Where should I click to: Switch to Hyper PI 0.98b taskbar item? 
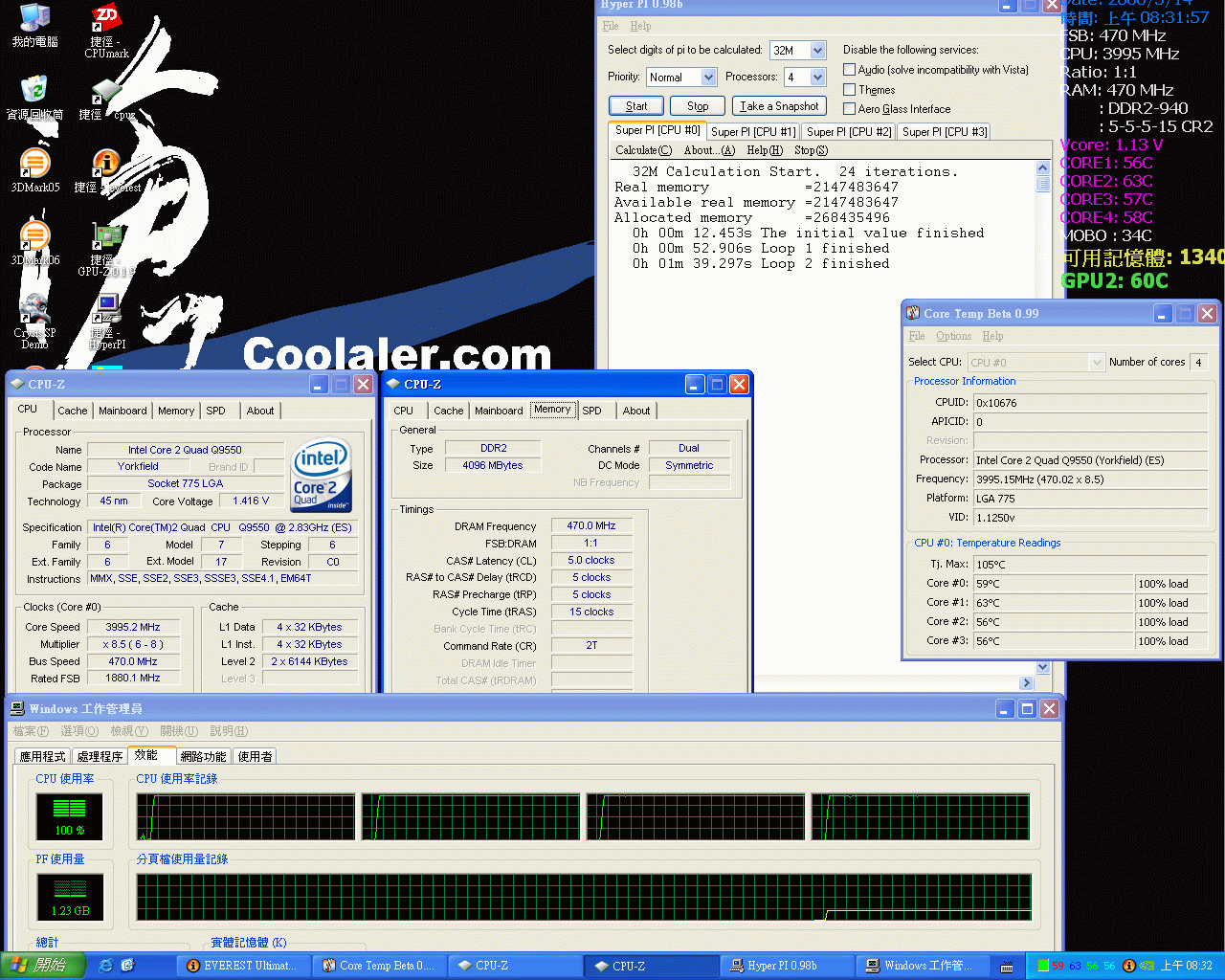pyautogui.click(x=788, y=966)
